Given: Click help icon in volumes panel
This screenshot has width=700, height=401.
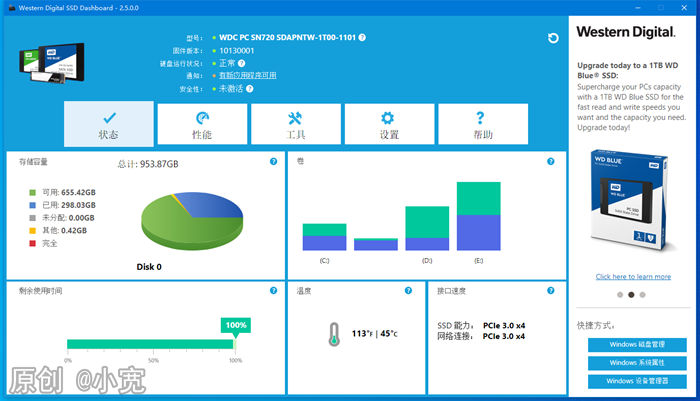Looking at the screenshot, I should [x=551, y=162].
